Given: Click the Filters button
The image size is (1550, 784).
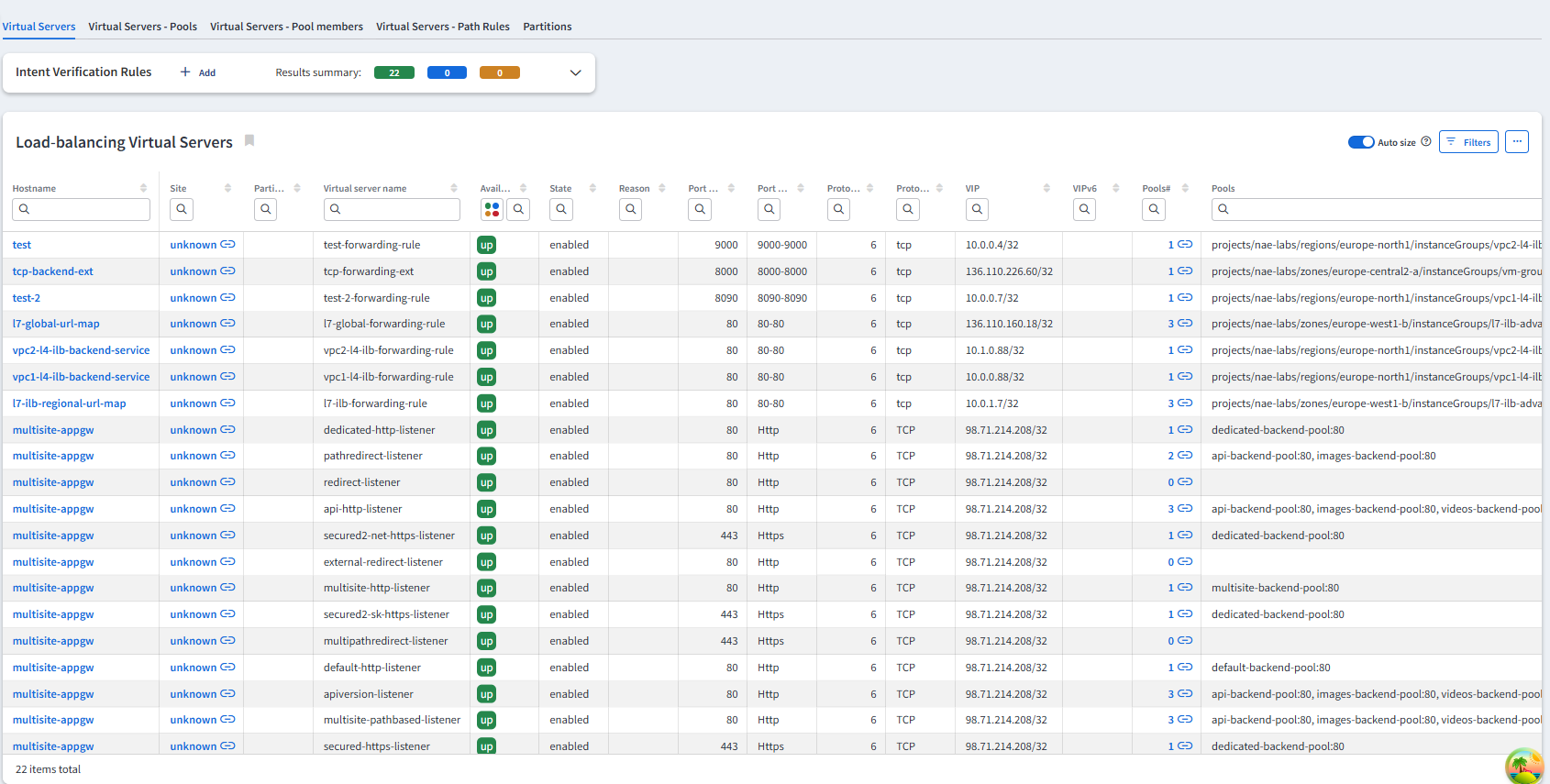Looking at the screenshot, I should [1468, 142].
